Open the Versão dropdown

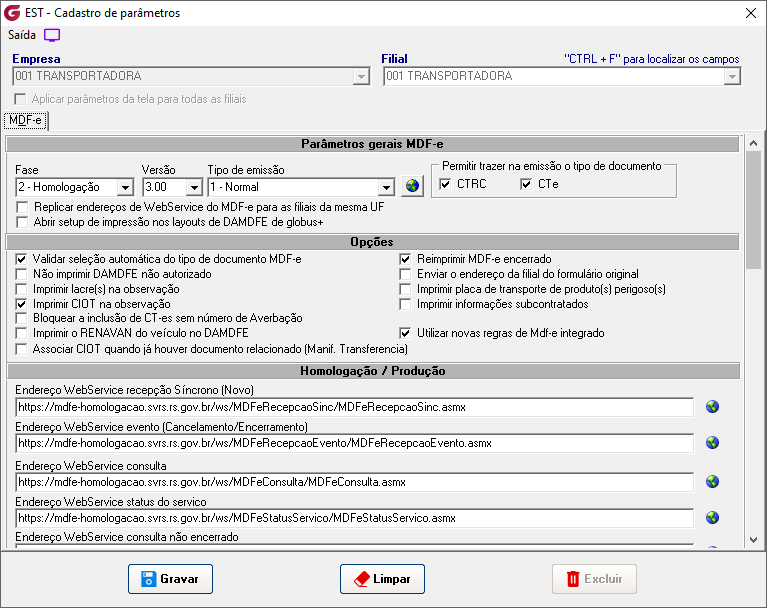coord(194,187)
